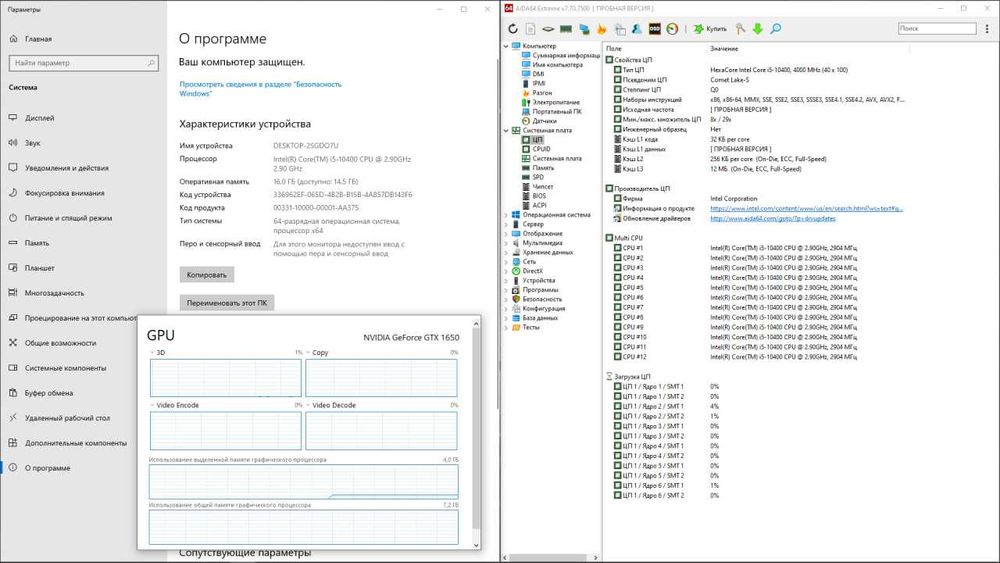Collapse the top-level Системная плата tree node
The width and height of the screenshot is (1000, 563).
[506, 130]
